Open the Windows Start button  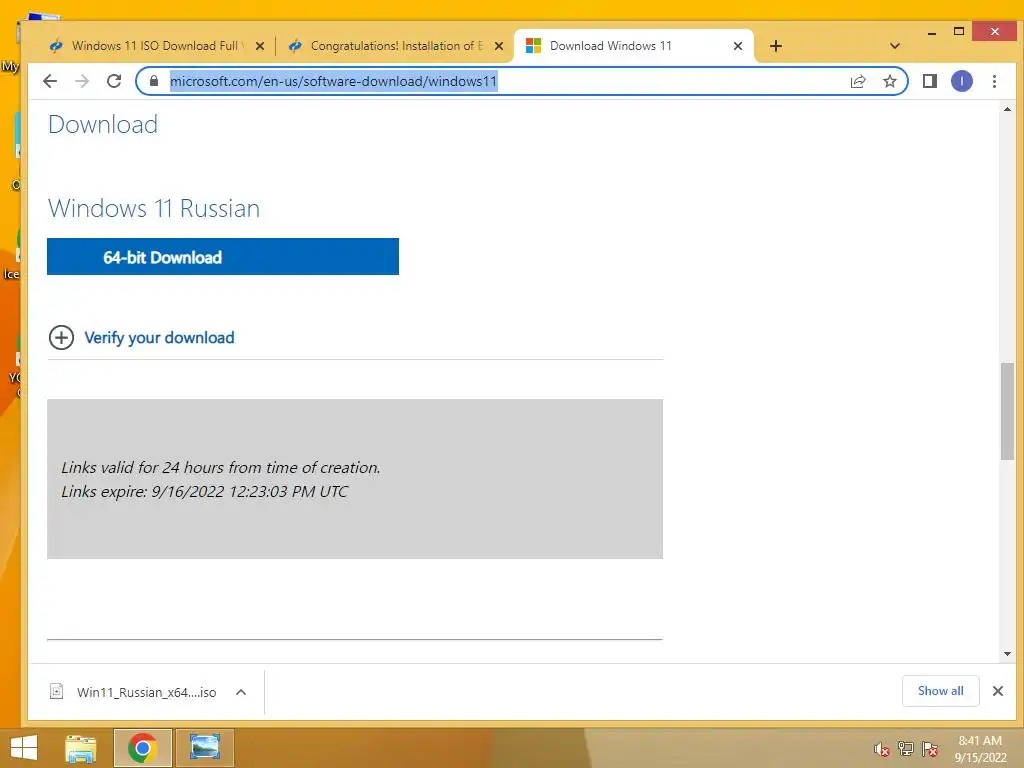[24, 748]
